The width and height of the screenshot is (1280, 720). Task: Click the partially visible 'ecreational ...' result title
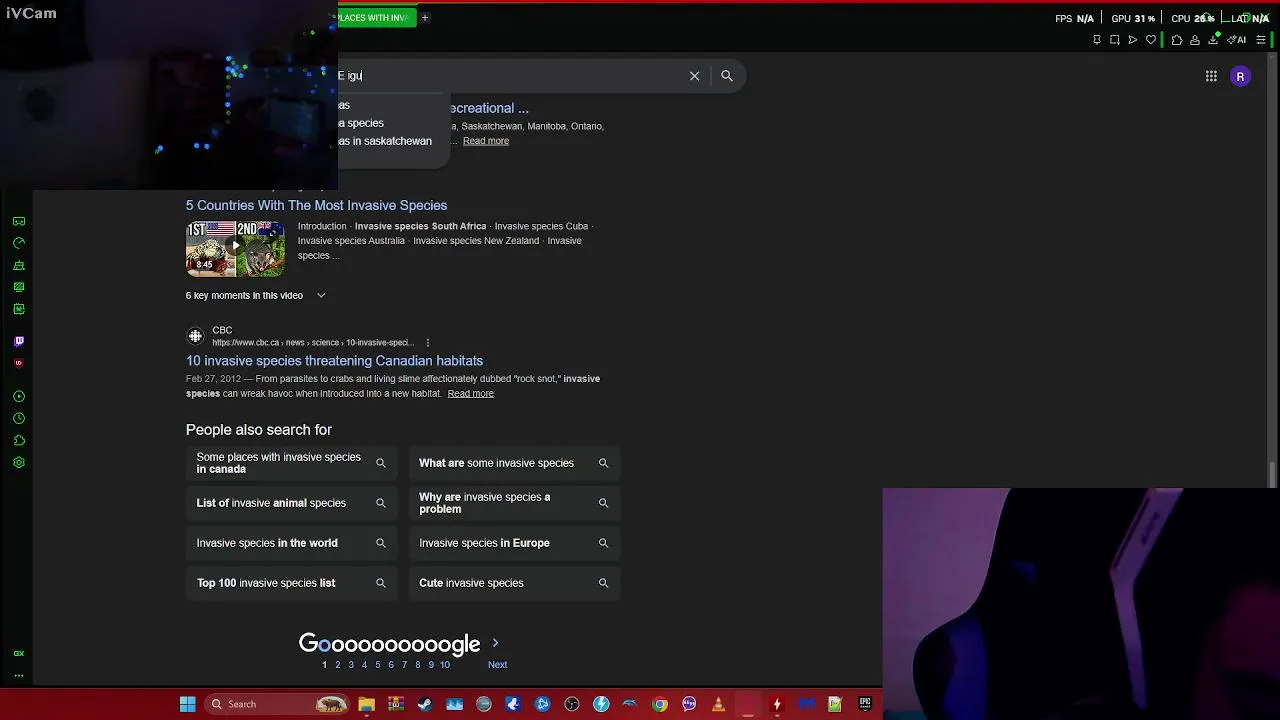tap(488, 108)
